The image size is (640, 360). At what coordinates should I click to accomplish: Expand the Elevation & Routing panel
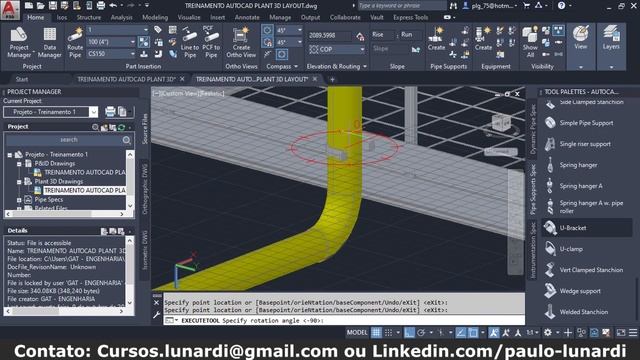(x=365, y=66)
